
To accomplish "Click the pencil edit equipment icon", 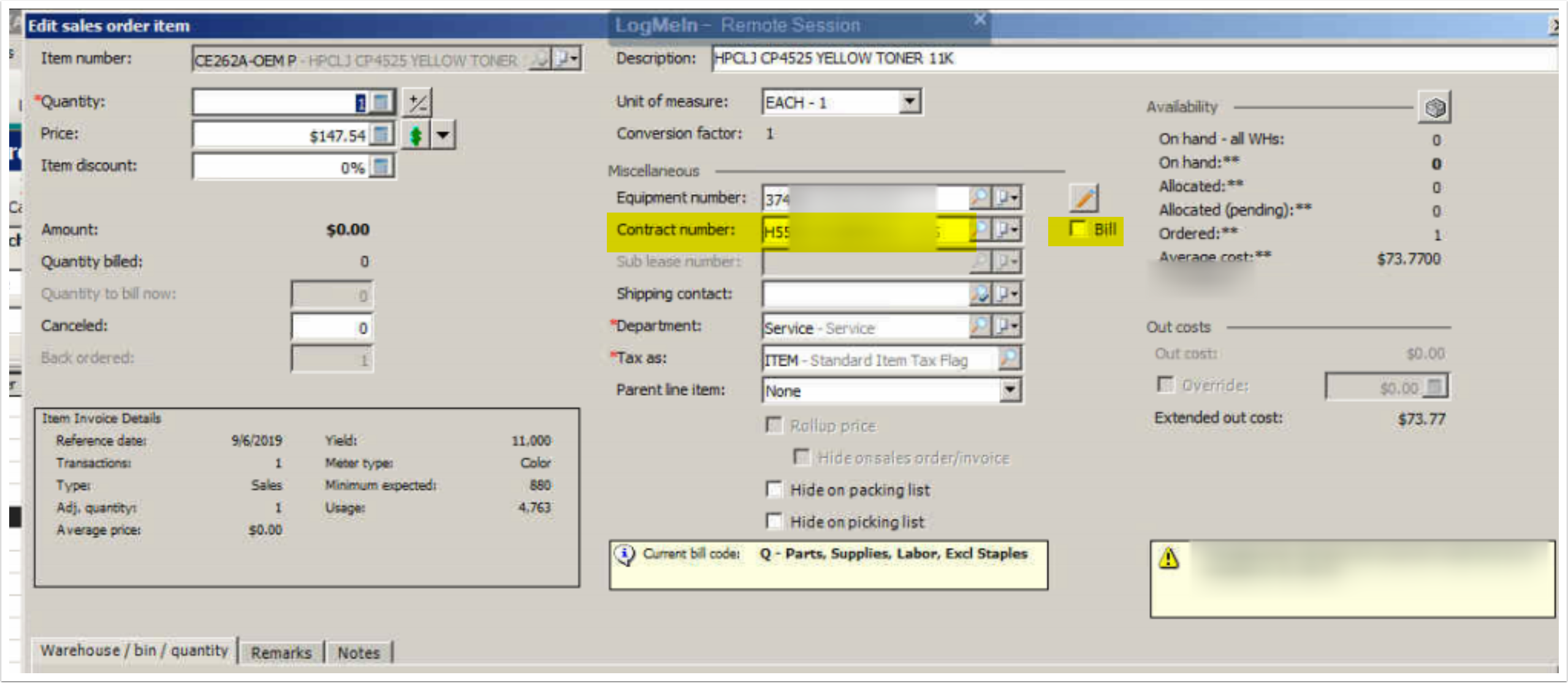I will click(x=1083, y=198).
